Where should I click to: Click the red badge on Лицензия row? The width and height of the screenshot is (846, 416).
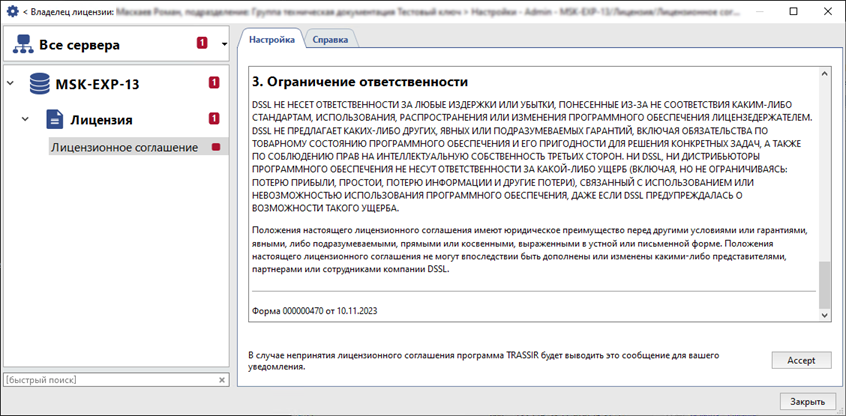click(214, 120)
